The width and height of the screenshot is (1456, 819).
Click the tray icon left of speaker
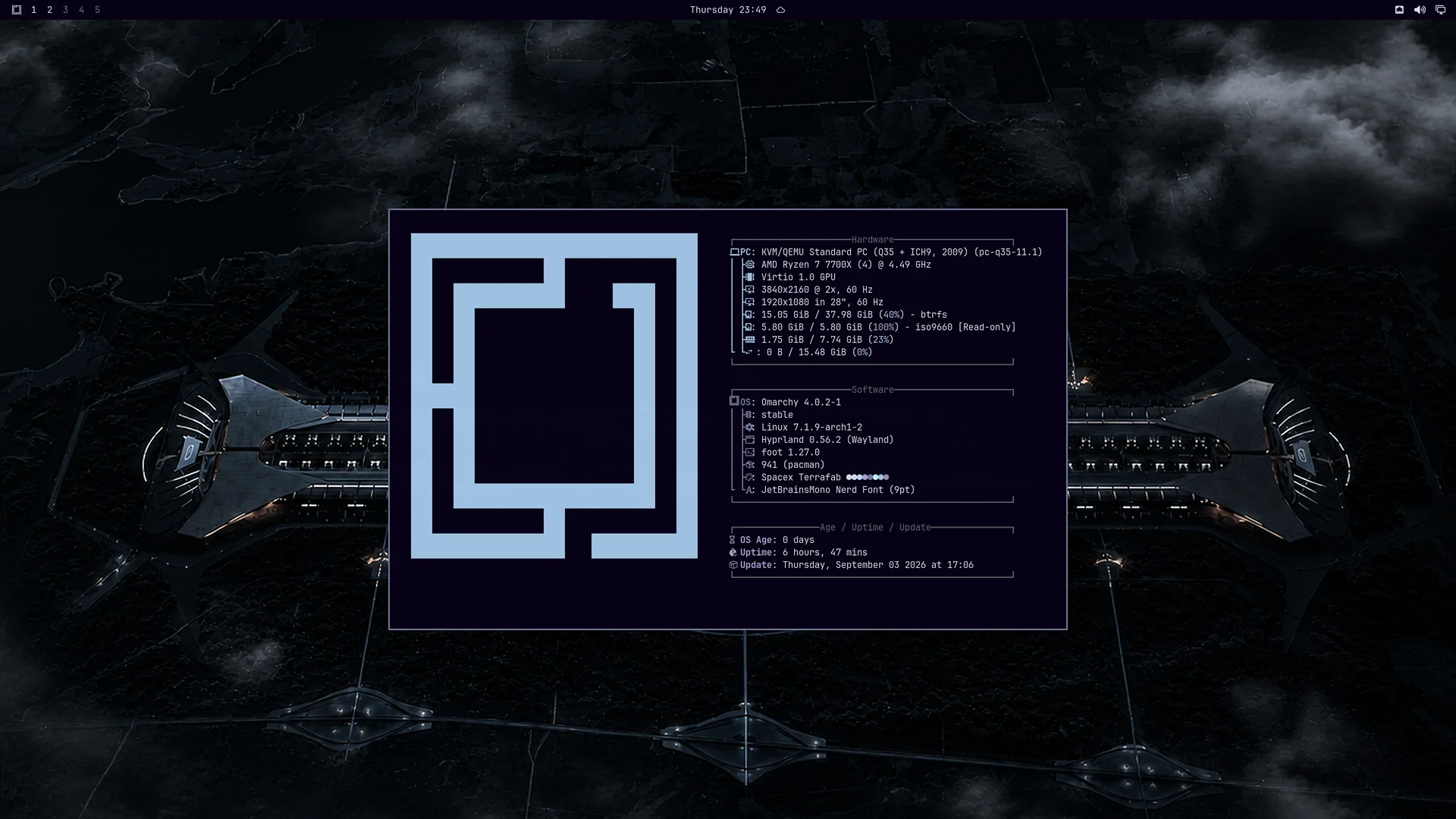(x=1399, y=10)
